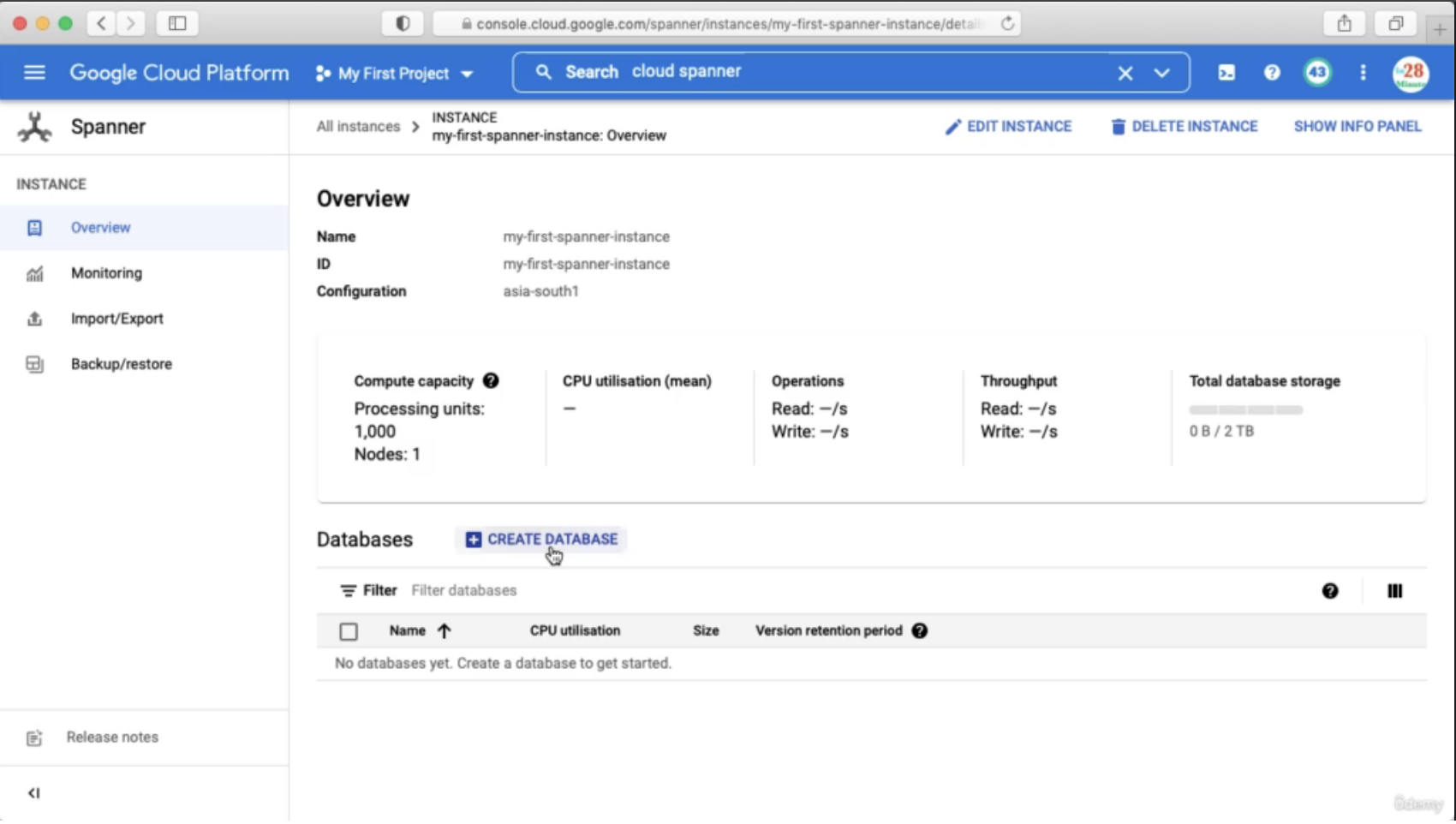Toggle Safari sidebar button
Screen dimensions: 1456x824
coord(177,23)
